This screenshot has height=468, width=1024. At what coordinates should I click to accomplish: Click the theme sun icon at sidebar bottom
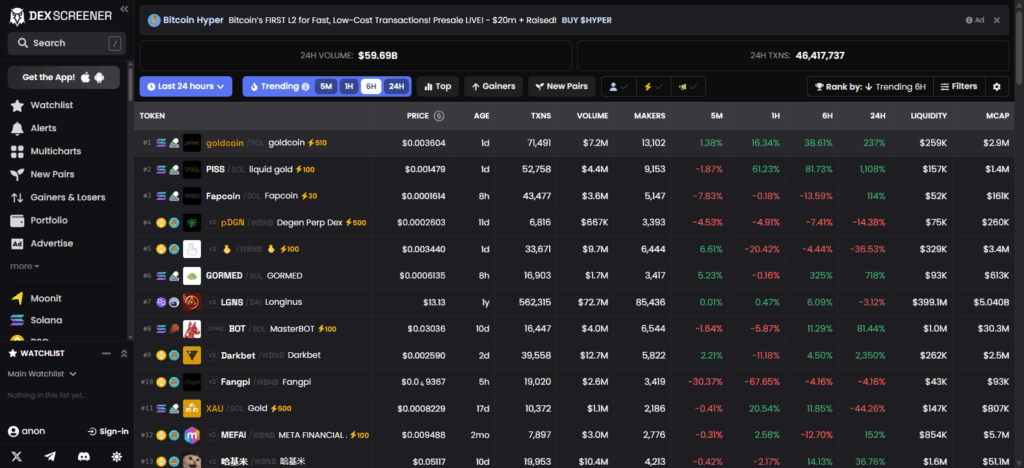116,456
